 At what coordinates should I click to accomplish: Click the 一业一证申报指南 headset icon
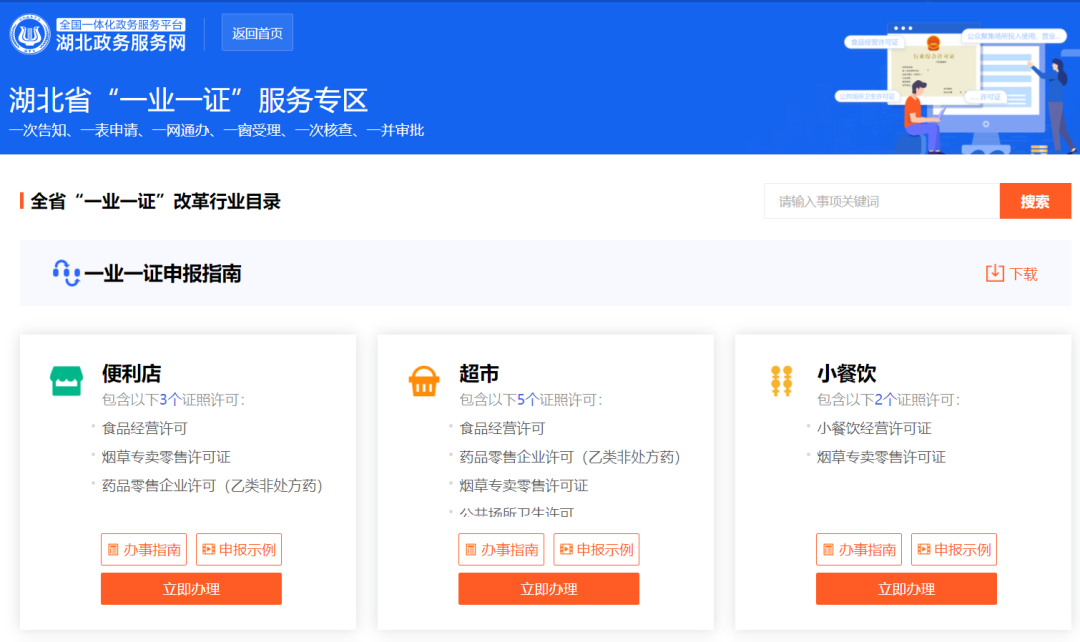66,273
